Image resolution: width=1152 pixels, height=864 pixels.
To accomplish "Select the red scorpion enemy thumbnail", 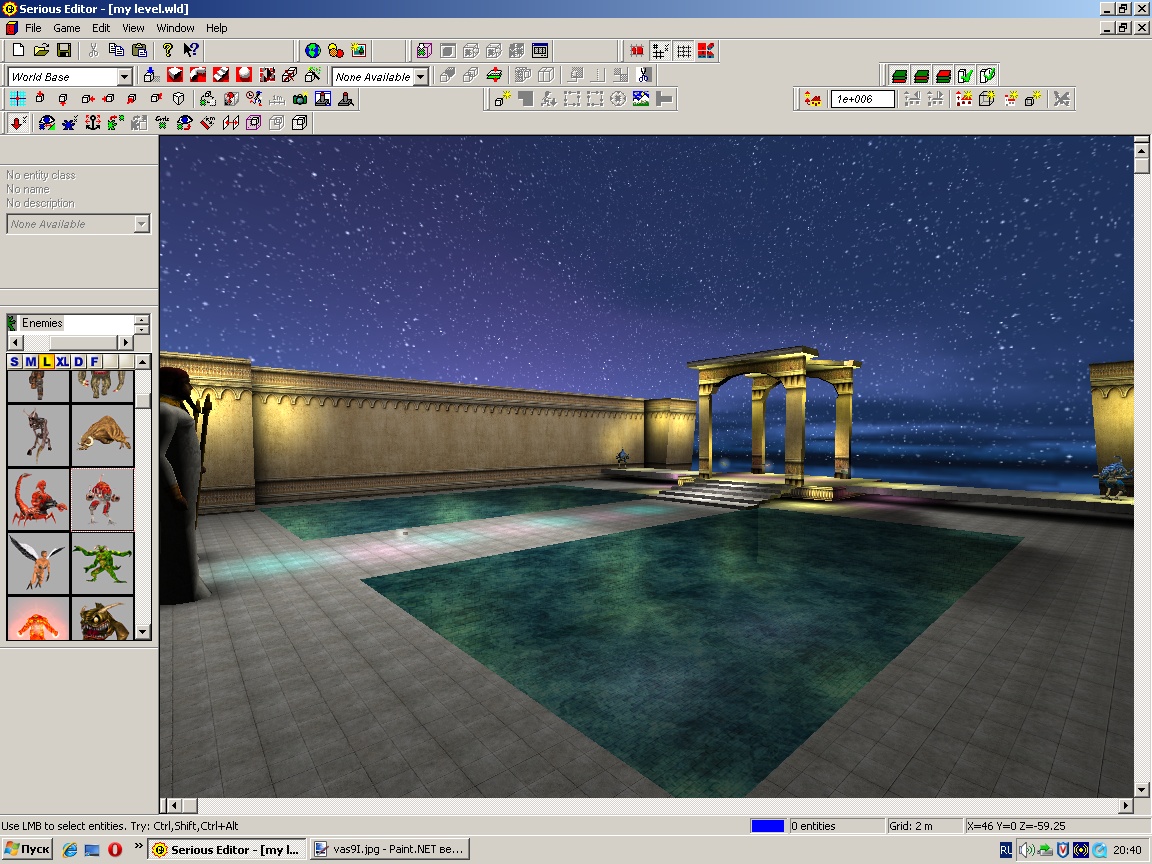I will click(x=38, y=500).
